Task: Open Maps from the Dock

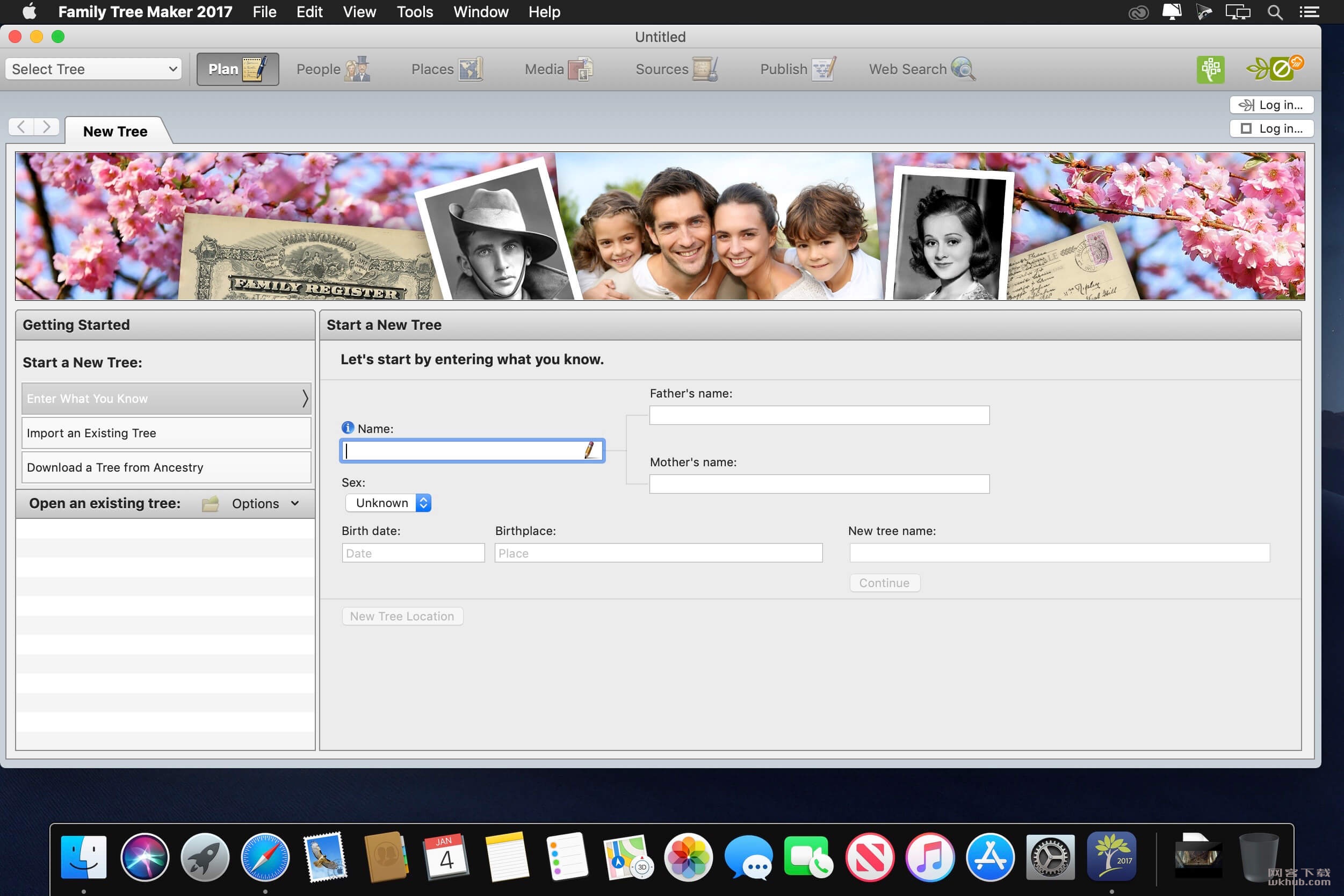Action: [x=628, y=857]
